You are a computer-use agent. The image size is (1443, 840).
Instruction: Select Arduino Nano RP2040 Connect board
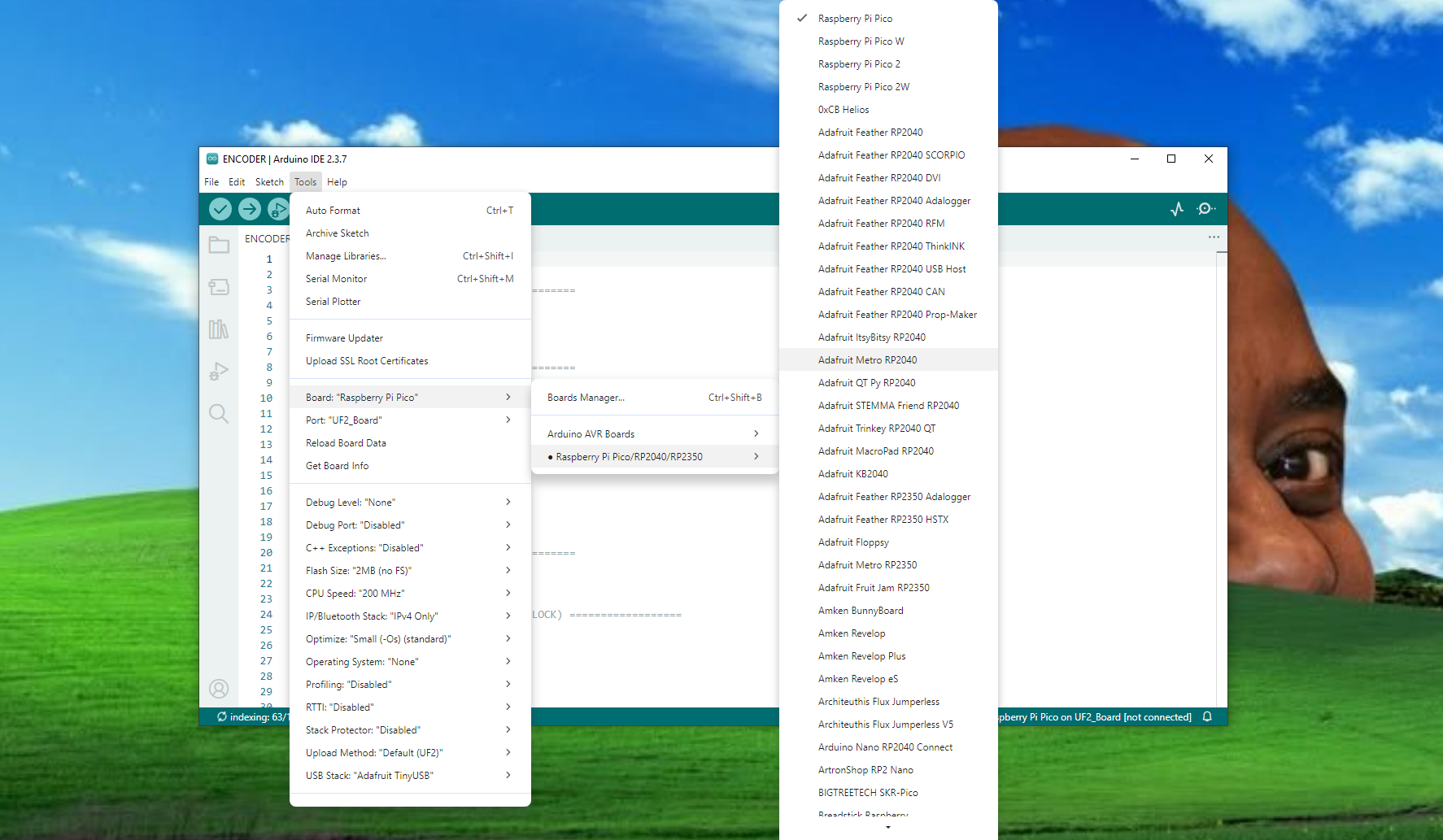pyautogui.click(x=888, y=747)
